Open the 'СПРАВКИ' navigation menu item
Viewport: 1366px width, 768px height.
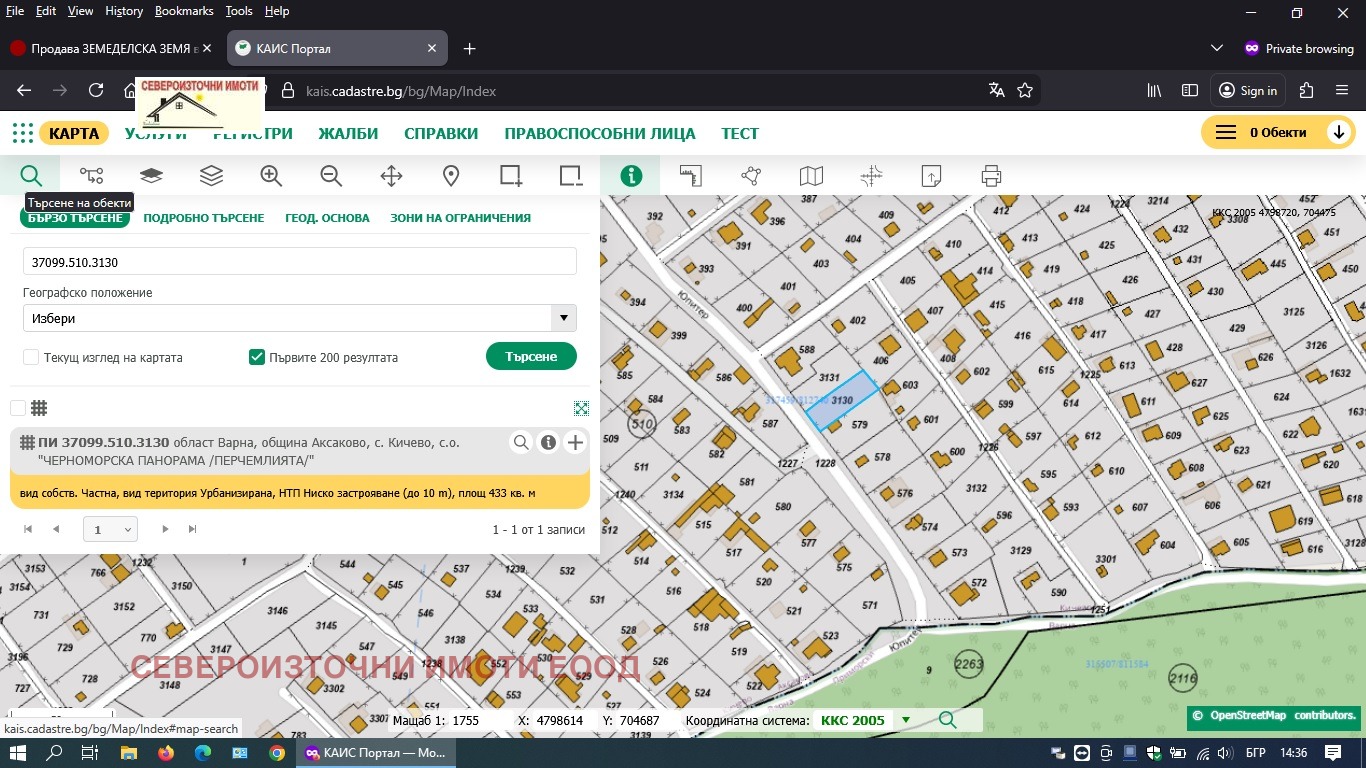coord(441,134)
